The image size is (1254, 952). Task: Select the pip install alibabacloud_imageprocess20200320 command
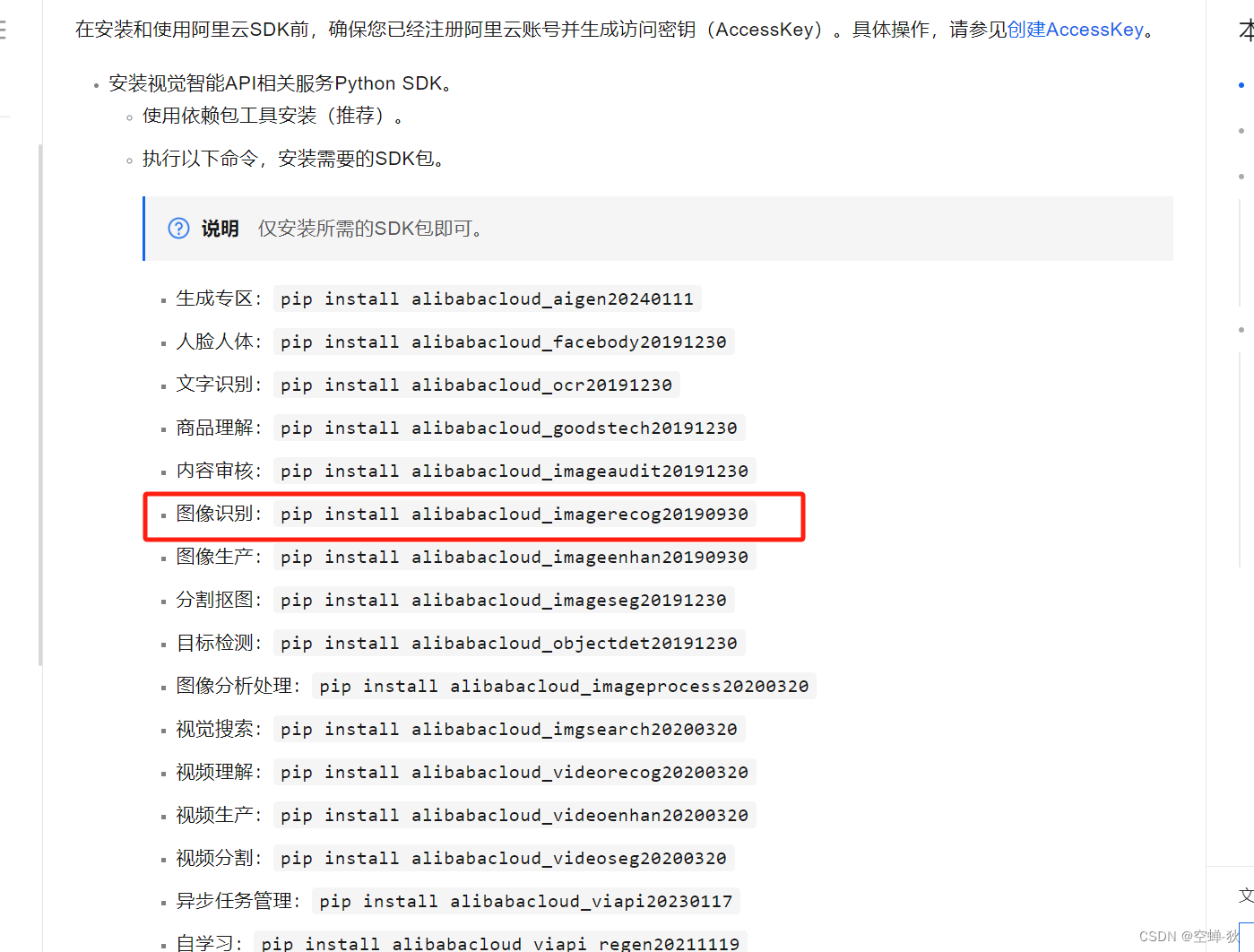pos(564,686)
